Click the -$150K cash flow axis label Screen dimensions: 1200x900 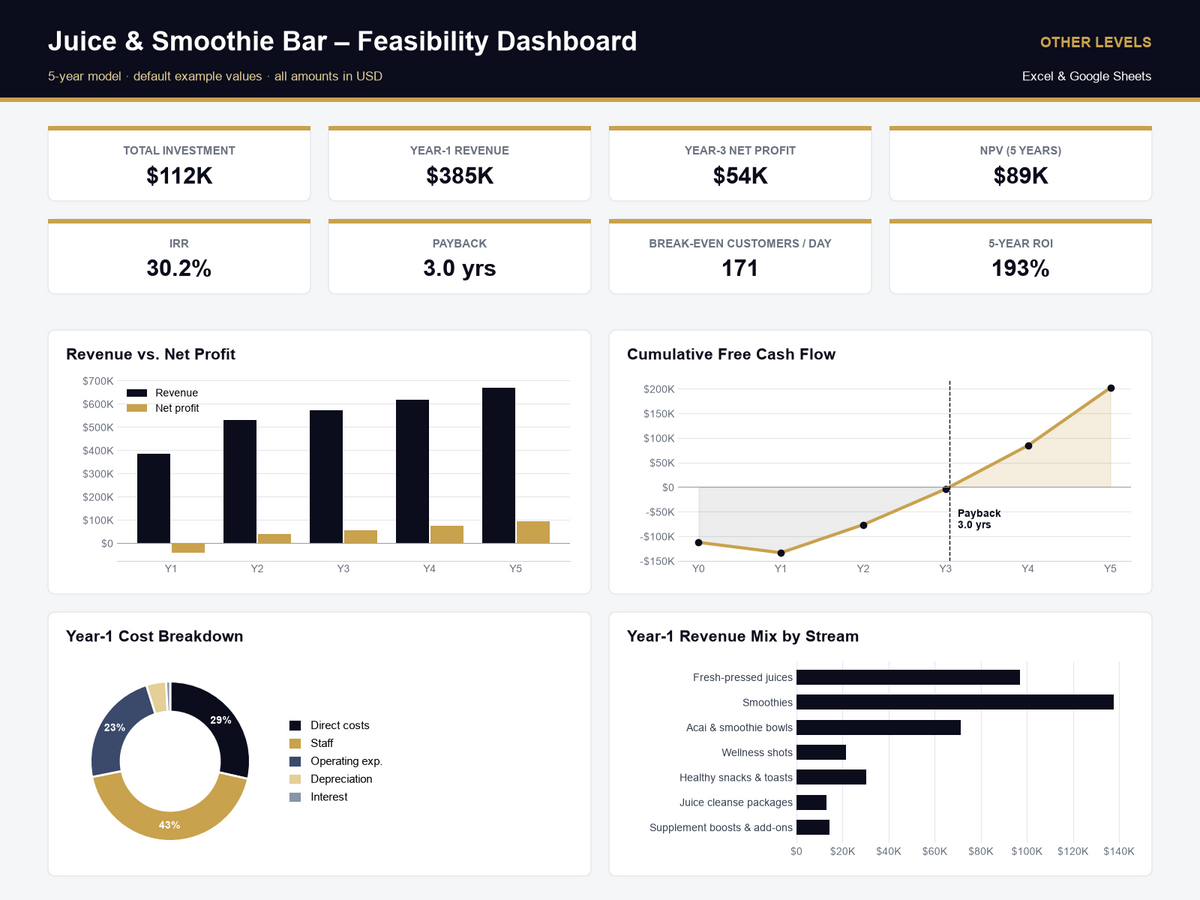pyautogui.click(x=657, y=561)
